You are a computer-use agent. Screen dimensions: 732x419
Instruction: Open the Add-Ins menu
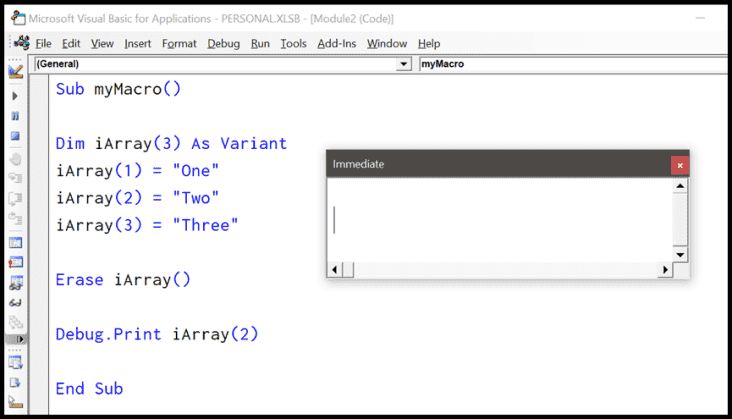(x=336, y=44)
